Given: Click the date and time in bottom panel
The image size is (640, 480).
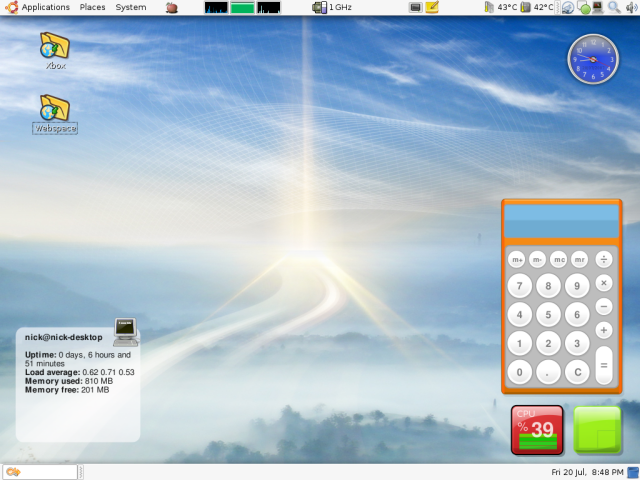Looking at the screenshot, I should [x=587, y=472].
